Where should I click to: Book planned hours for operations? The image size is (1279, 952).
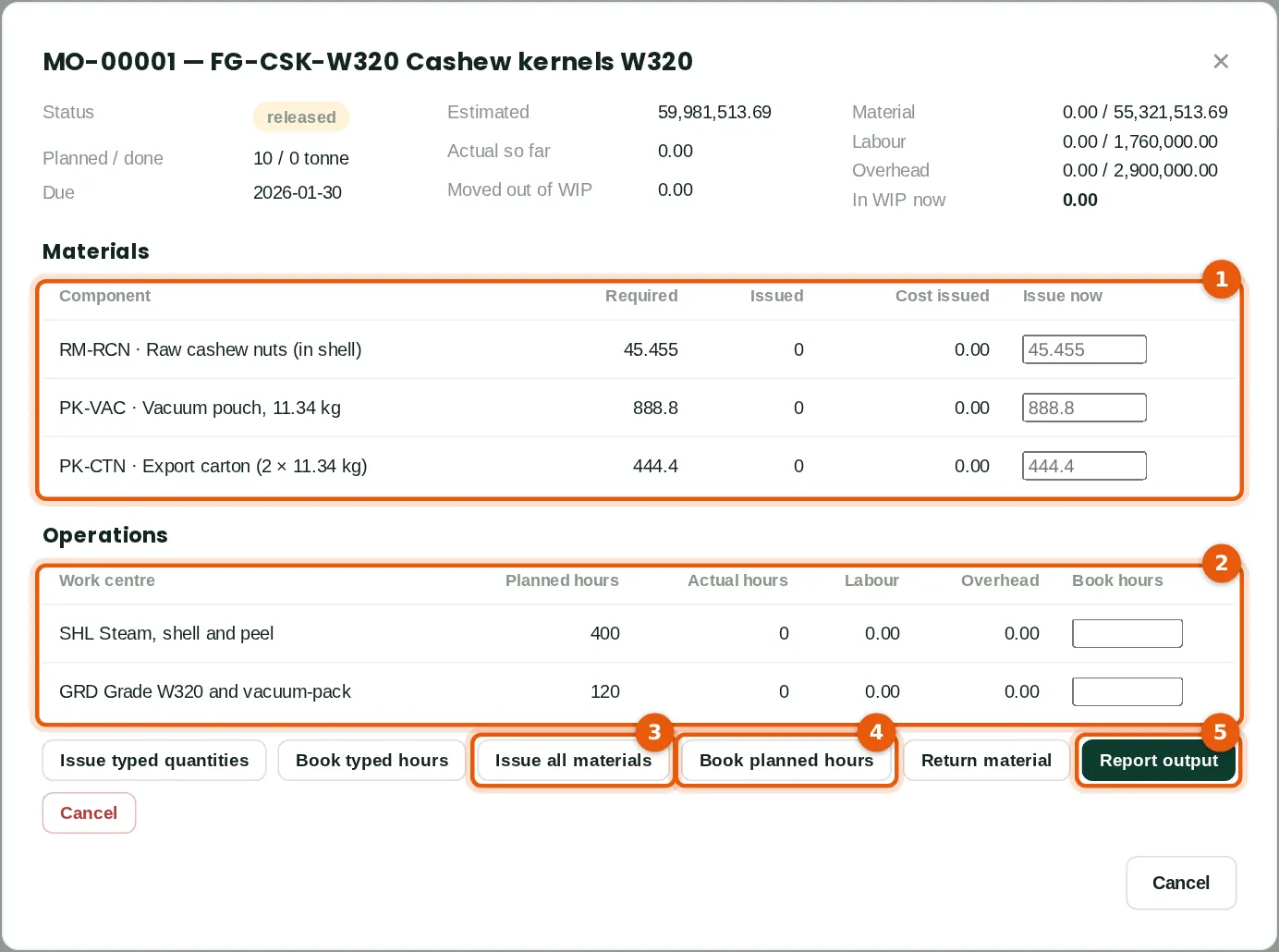point(786,761)
